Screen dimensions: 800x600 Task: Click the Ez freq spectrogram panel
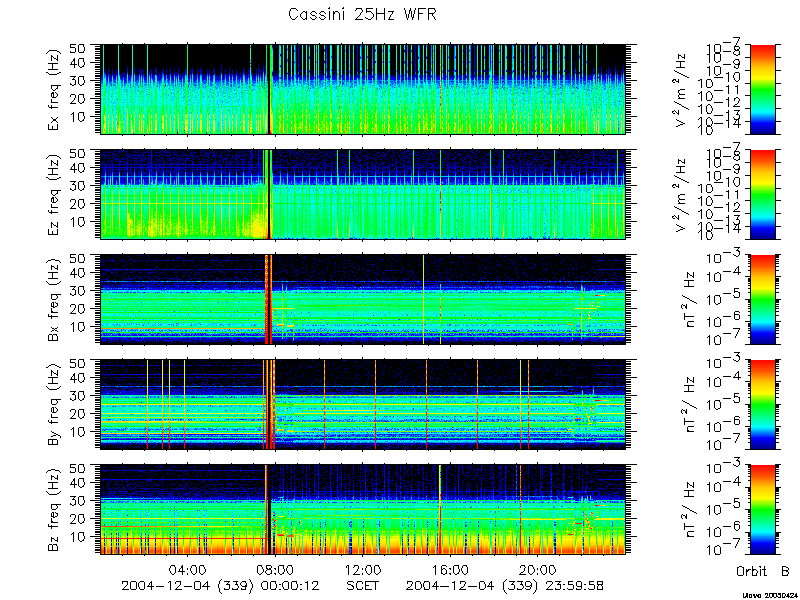(363, 194)
